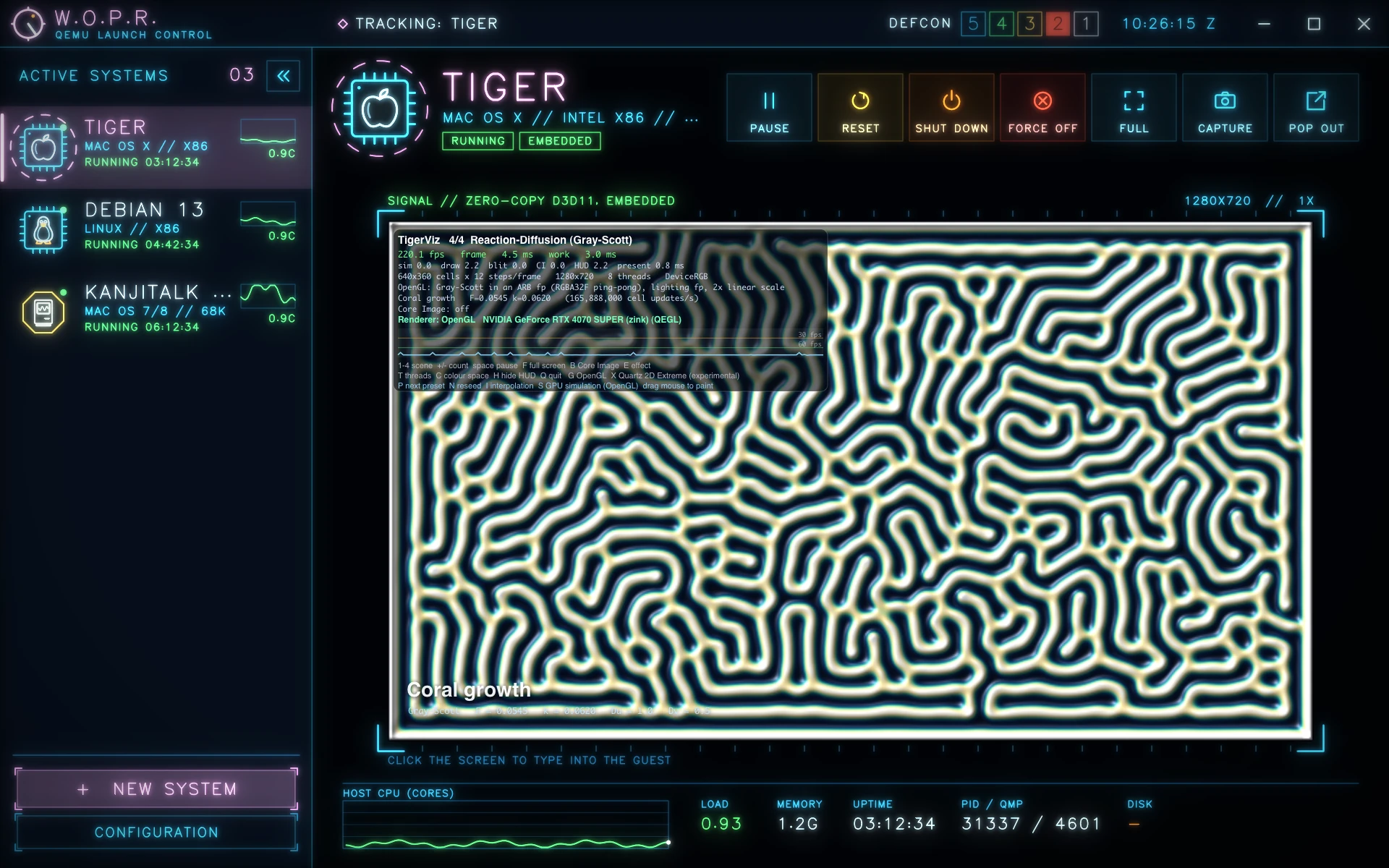The height and width of the screenshot is (868, 1389).
Task: Select the KanjiTalk system entry
Action: (156, 312)
